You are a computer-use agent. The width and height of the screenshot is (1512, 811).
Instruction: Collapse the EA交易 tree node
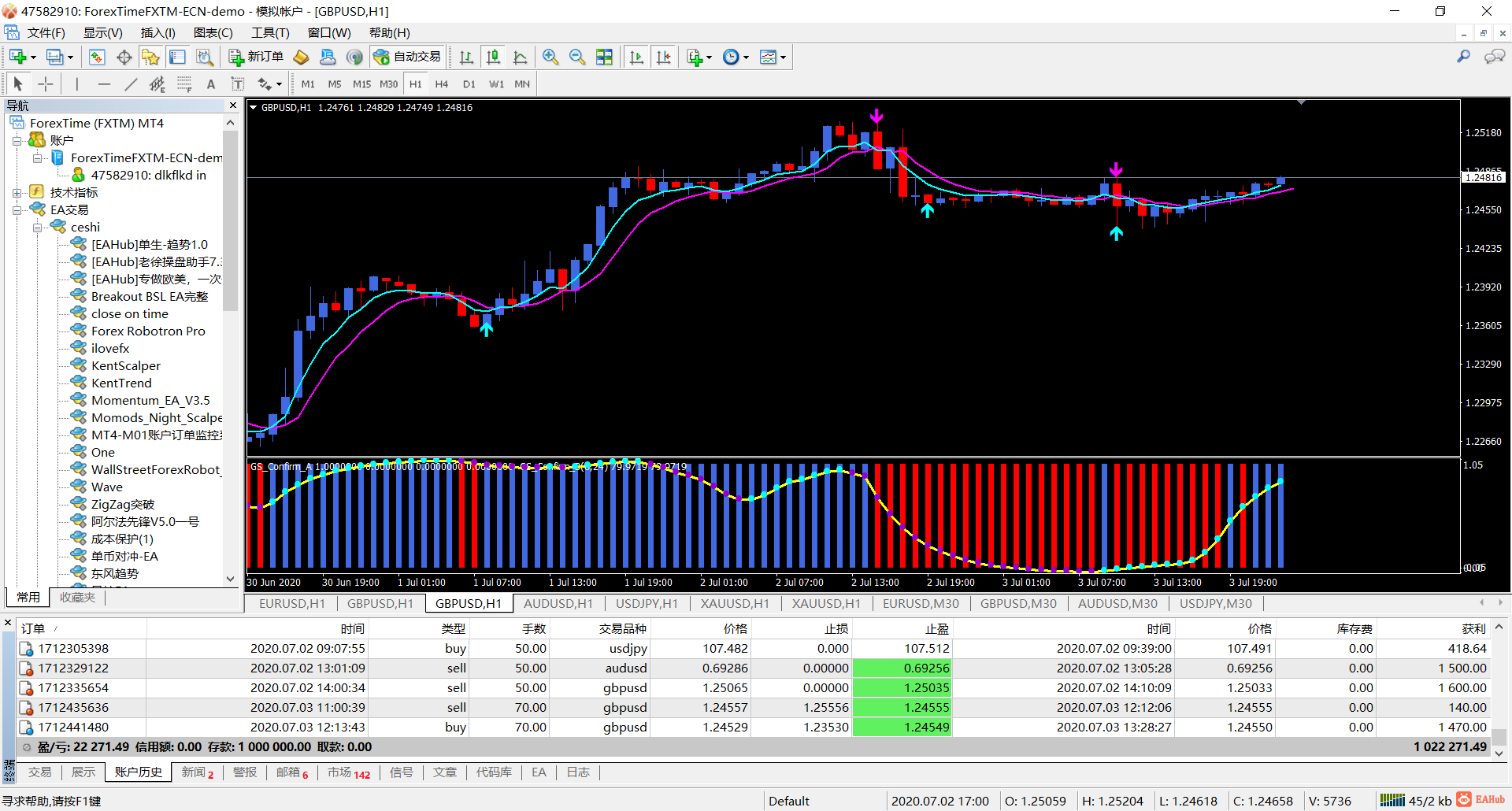coord(17,210)
